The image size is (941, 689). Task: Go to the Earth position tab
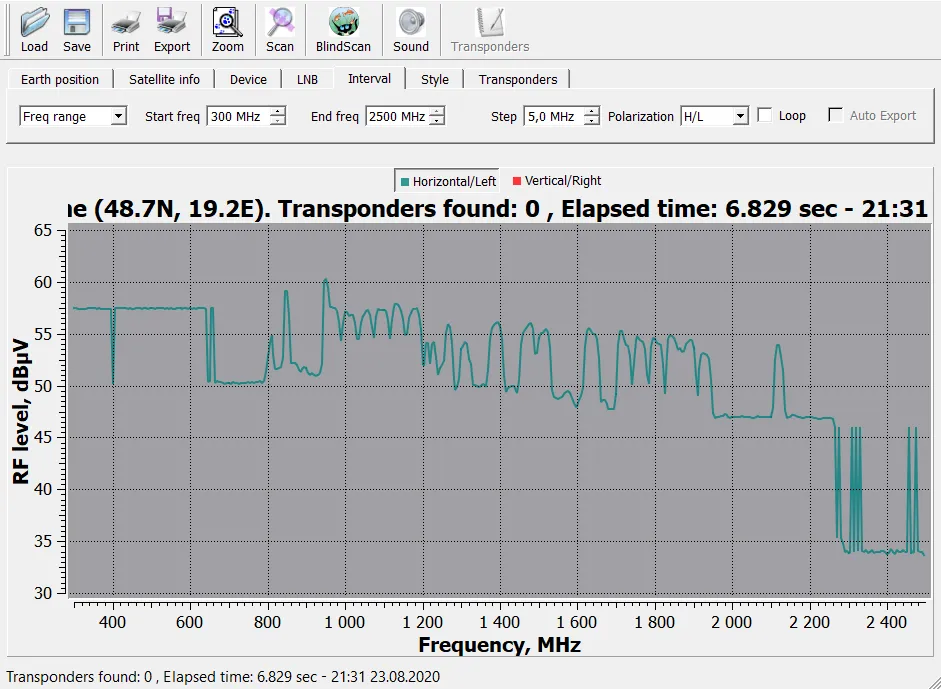tap(60, 80)
